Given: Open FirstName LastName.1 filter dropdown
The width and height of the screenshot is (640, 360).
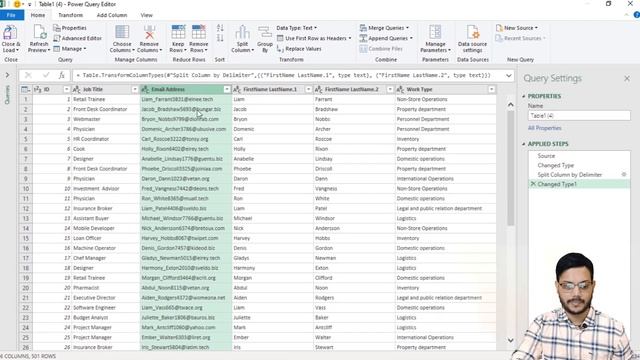Looking at the screenshot, I should [309, 89].
